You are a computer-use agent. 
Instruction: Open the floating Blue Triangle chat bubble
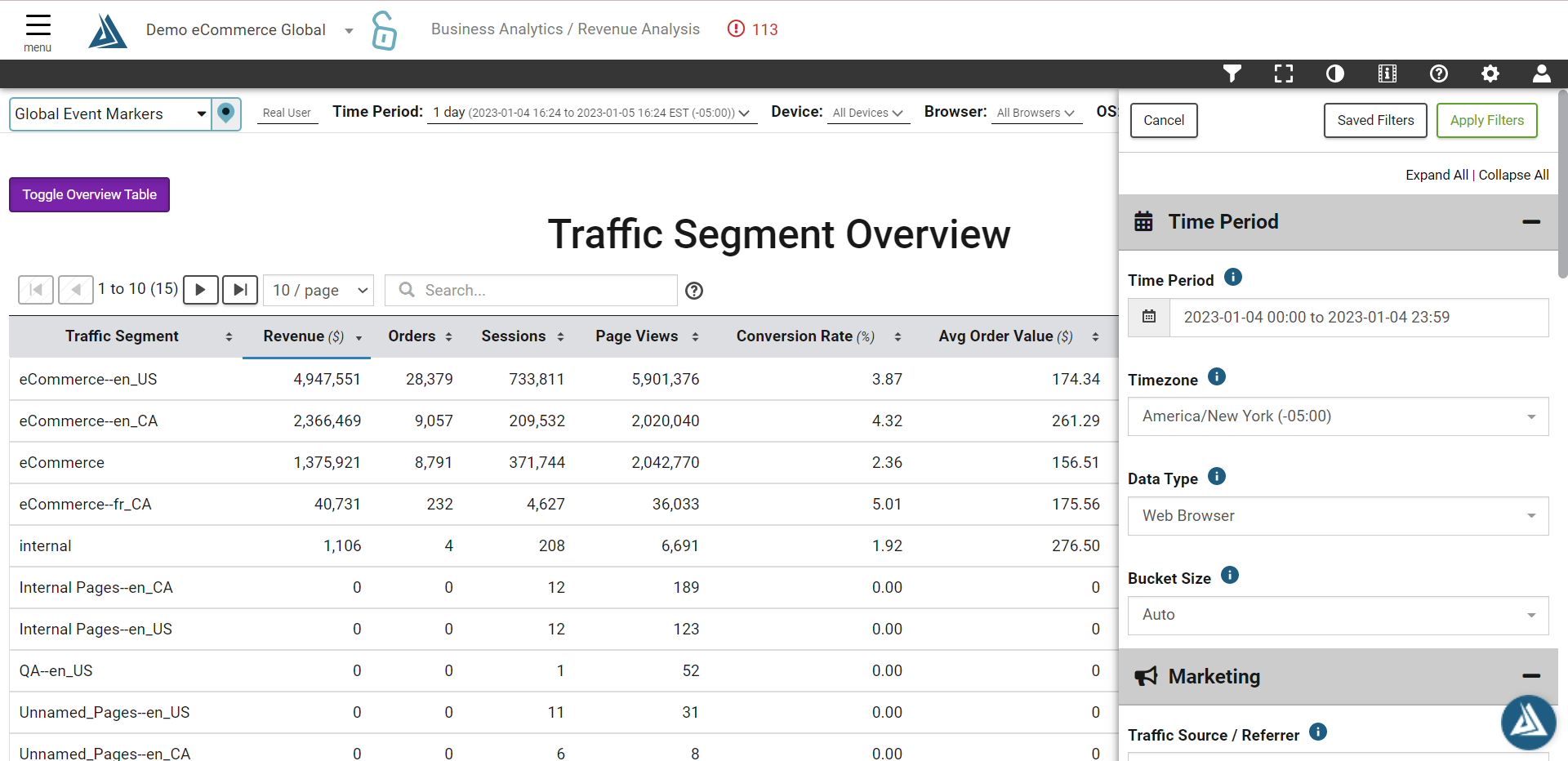click(1528, 722)
